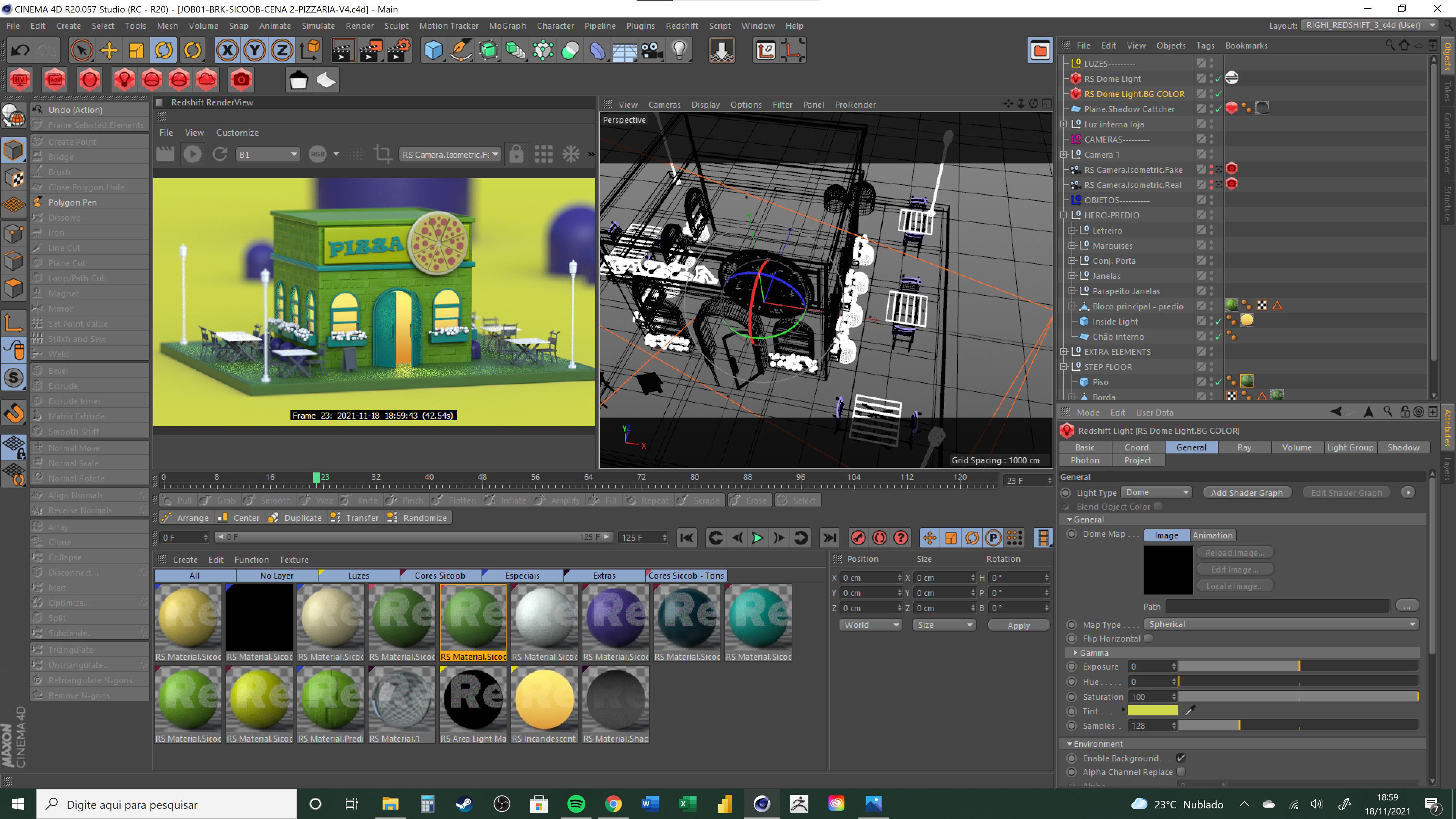This screenshot has height=819, width=1456.
Task: Select the Move tool in top toolbar
Action: click(108, 50)
